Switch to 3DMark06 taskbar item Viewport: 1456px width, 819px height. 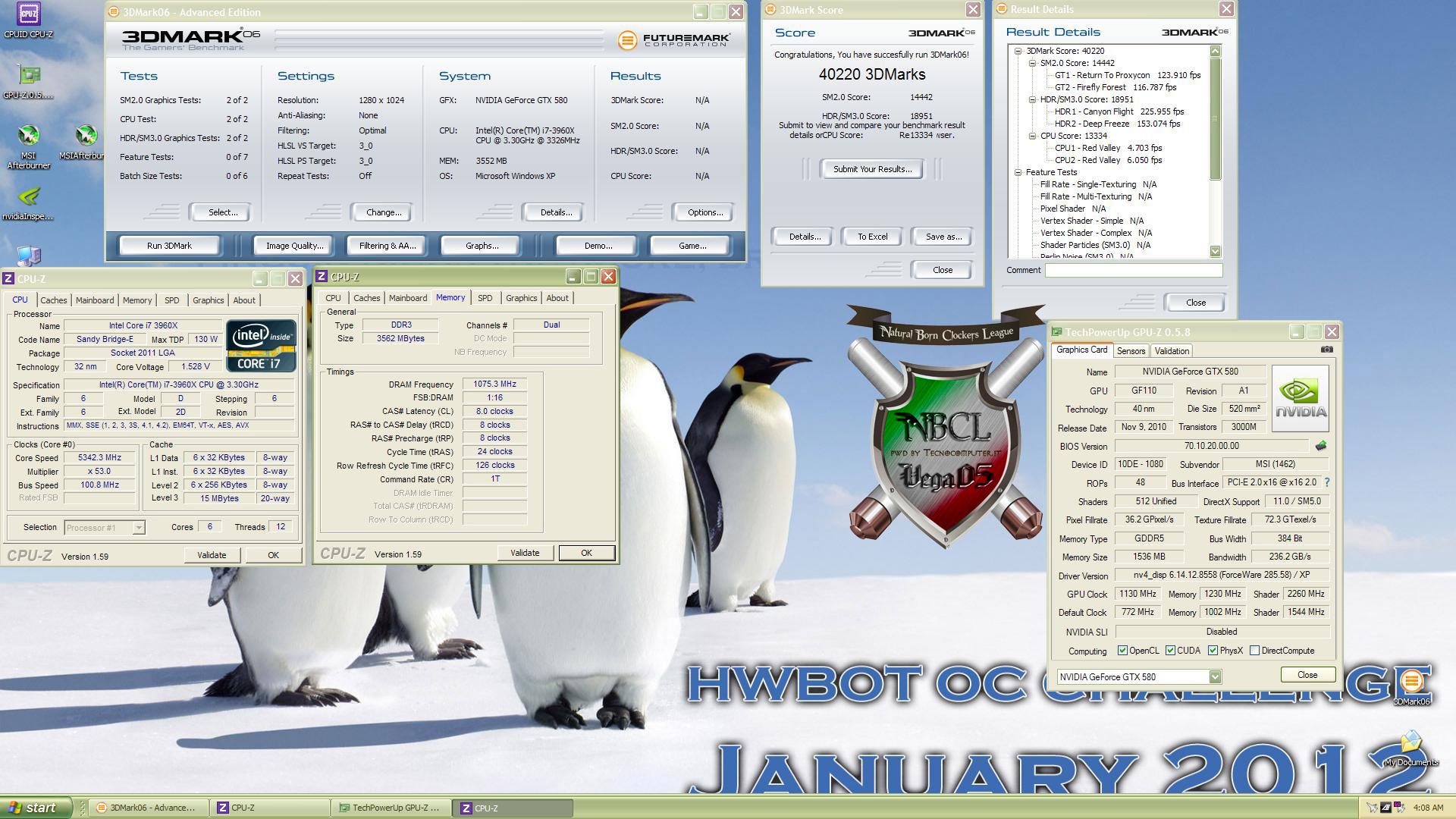tap(149, 808)
